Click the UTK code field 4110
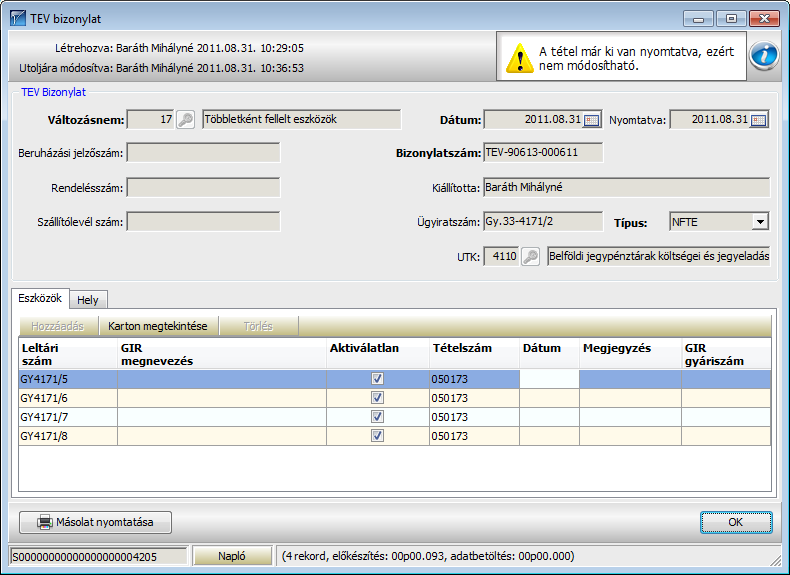 pos(501,257)
